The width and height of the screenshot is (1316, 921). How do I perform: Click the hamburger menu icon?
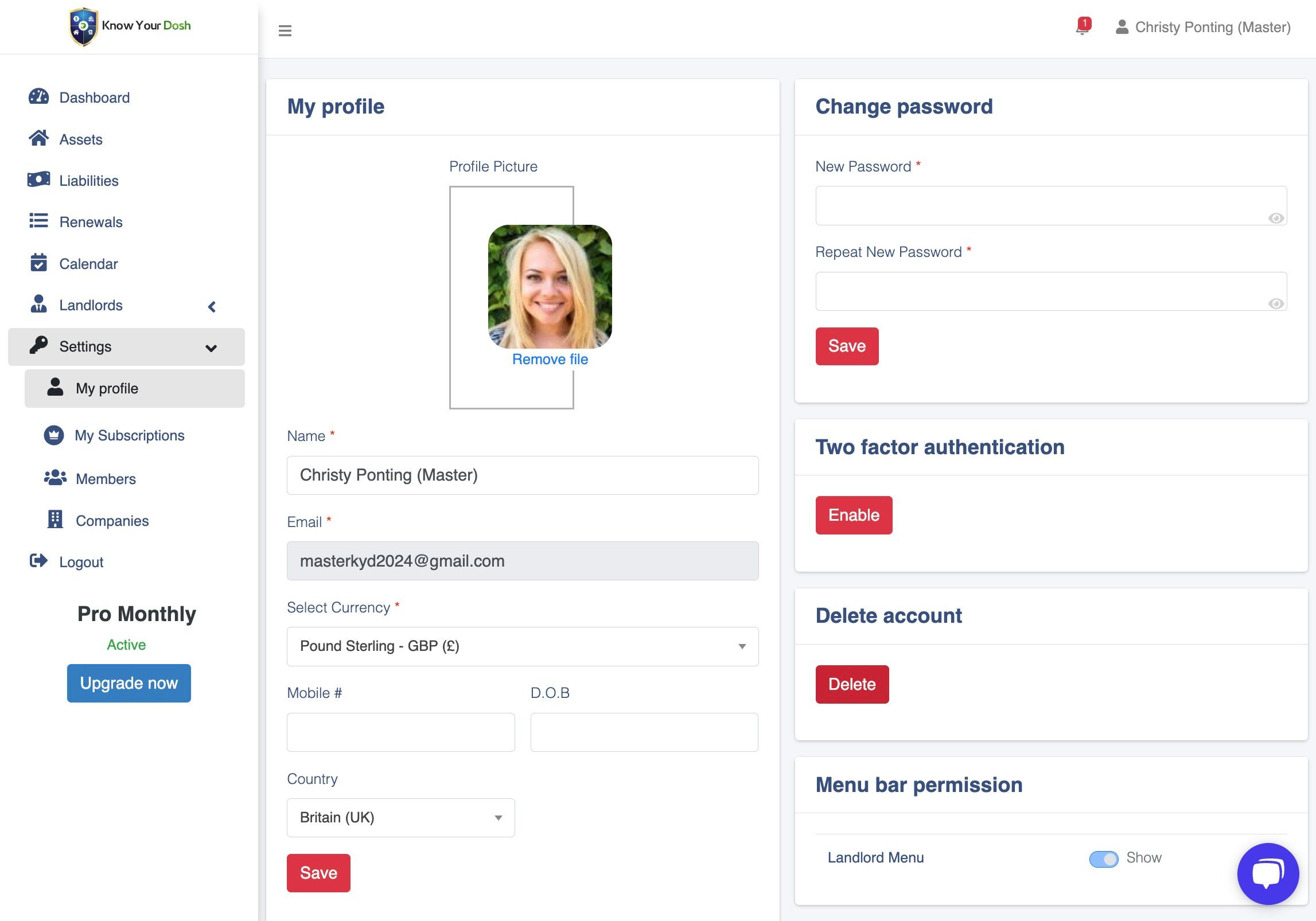pos(285,30)
